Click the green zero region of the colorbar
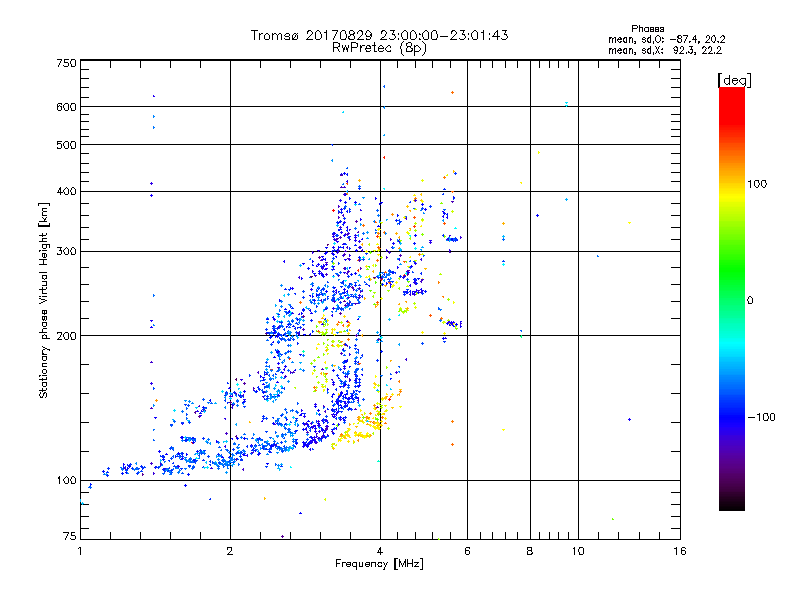800x600 pixels. [732, 300]
